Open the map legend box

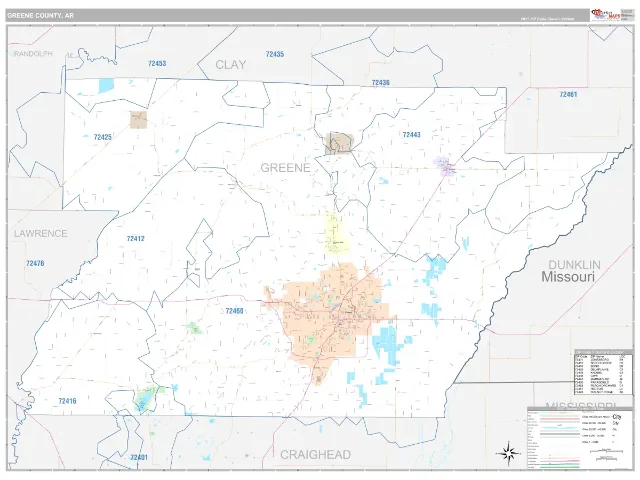click(x=580, y=438)
